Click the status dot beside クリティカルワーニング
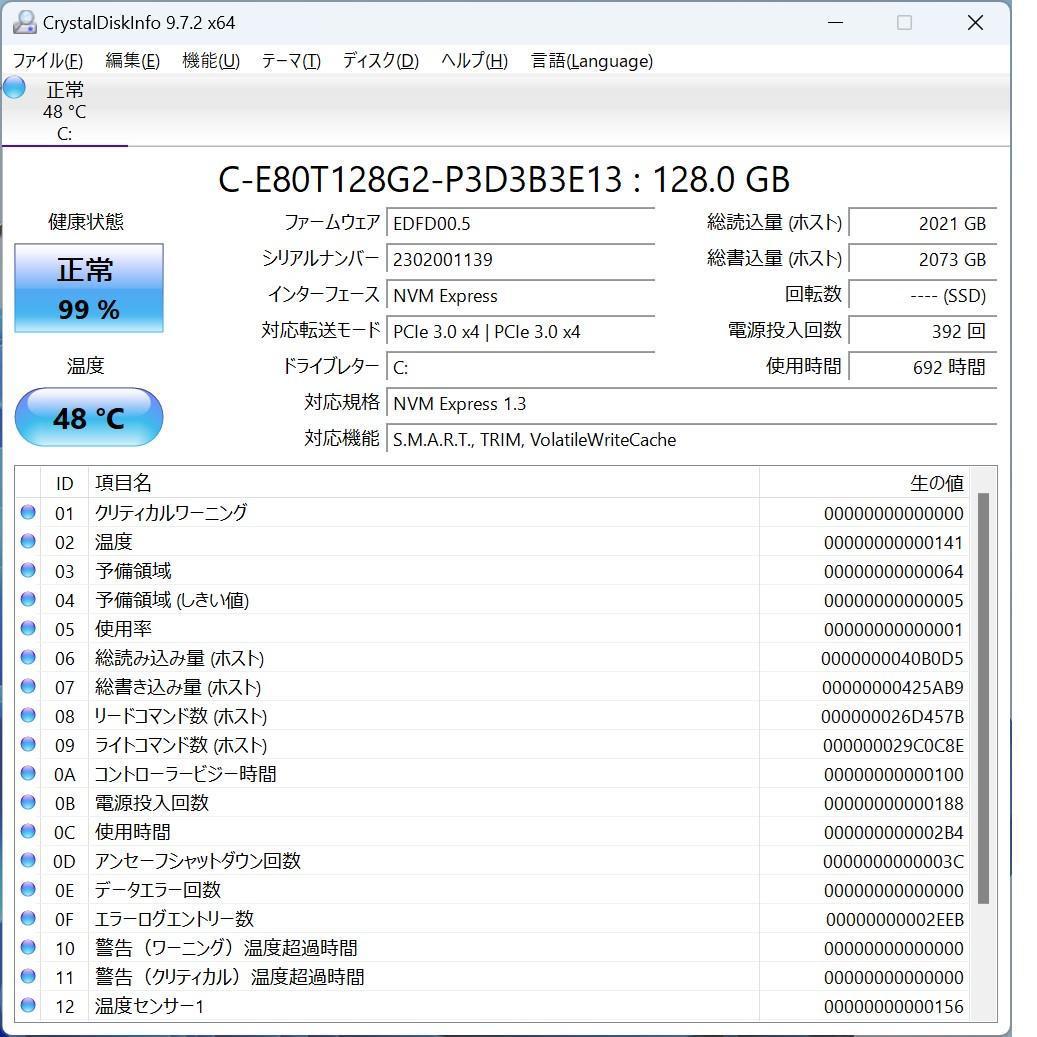The width and height of the screenshot is (1037, 1037). [29, 512]
